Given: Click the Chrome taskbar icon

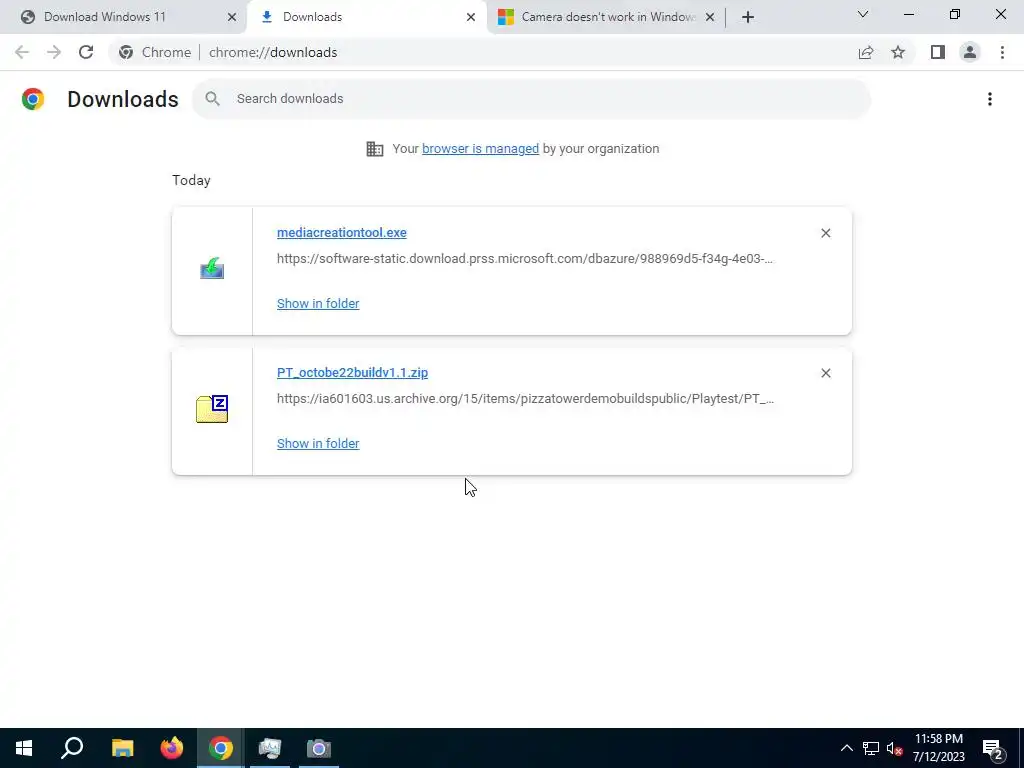Looking at the screenshot, I should coord(221,748).
